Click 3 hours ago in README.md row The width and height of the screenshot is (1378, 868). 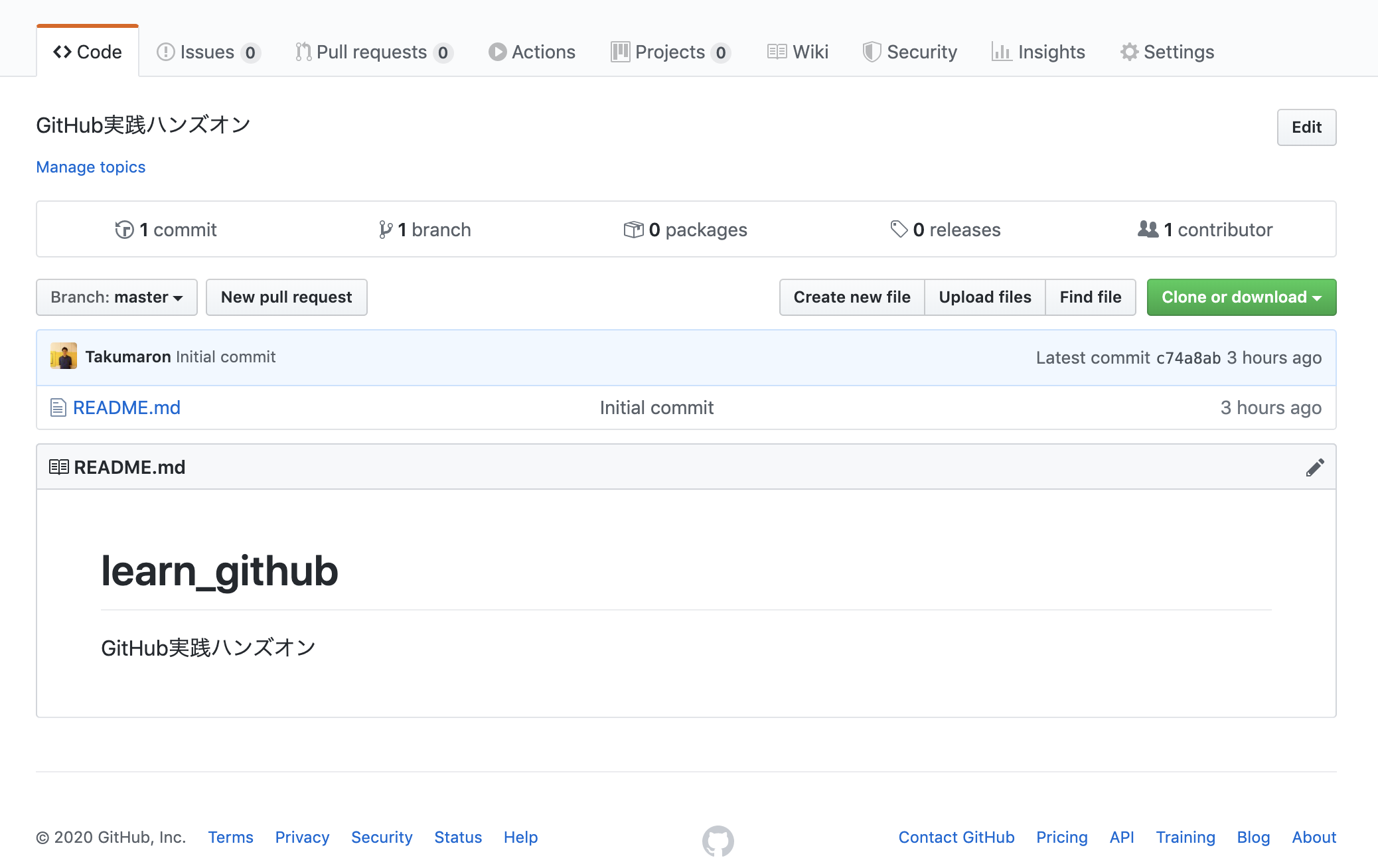pyautogui.click(x=1270, y=407)
